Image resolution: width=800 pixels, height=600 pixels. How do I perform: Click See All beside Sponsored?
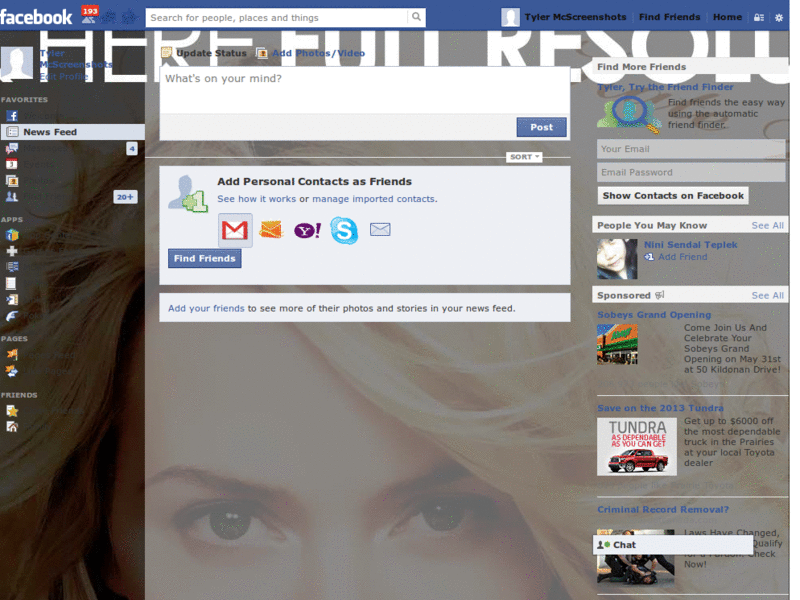(767, 295)
